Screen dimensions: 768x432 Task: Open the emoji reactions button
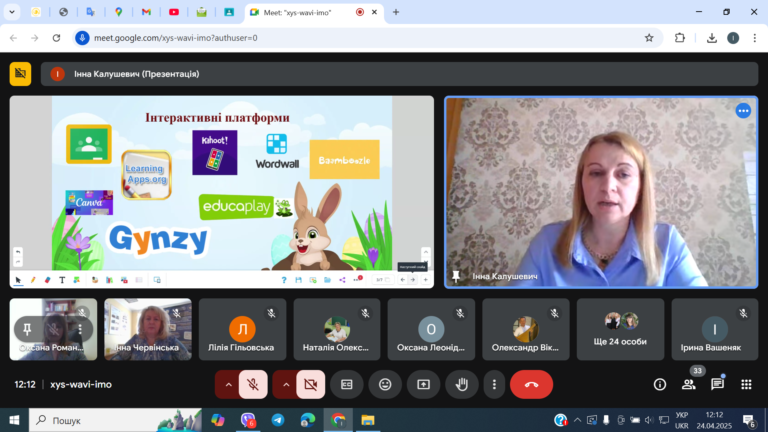[385, 384]
